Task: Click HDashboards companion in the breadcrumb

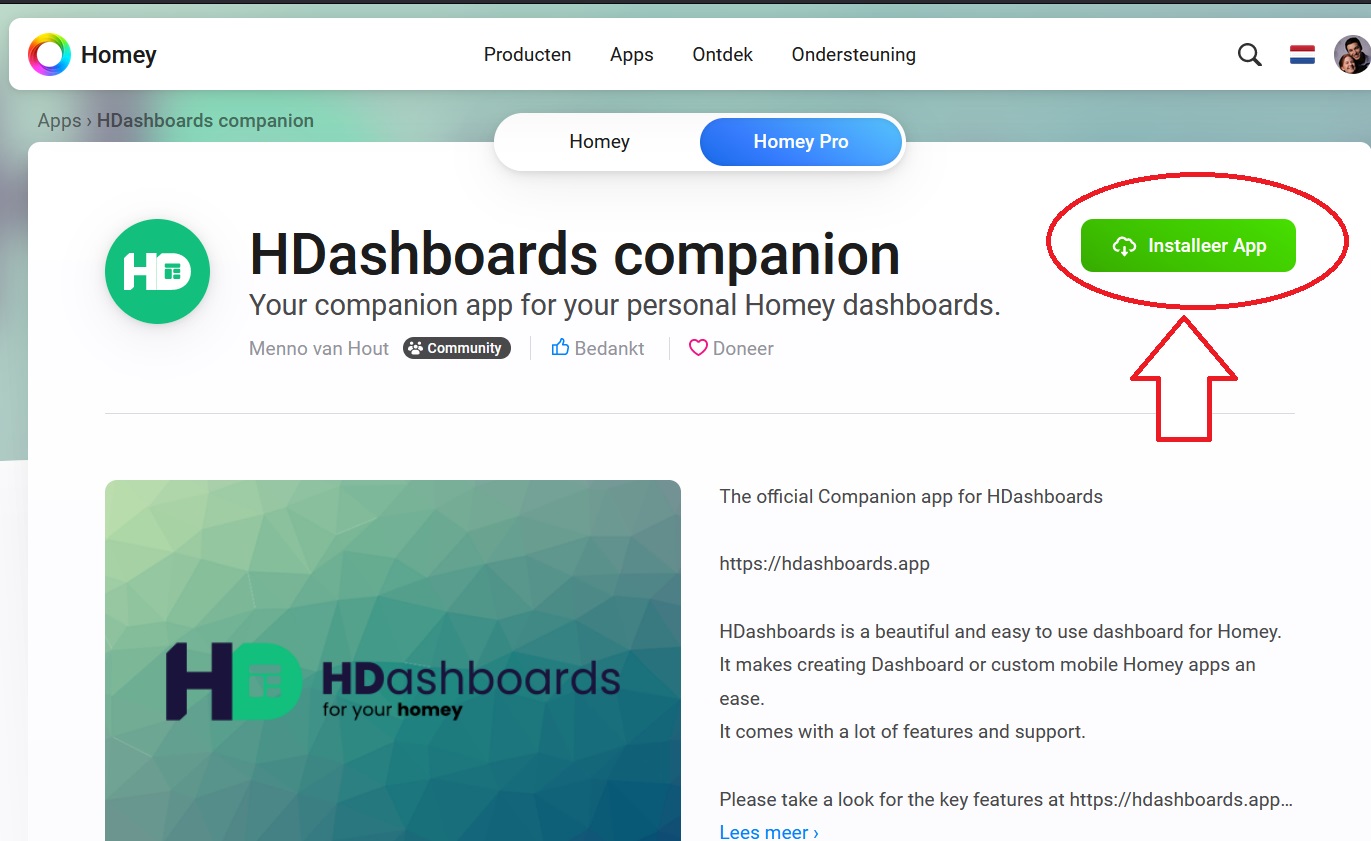Action: click(205, 121)
